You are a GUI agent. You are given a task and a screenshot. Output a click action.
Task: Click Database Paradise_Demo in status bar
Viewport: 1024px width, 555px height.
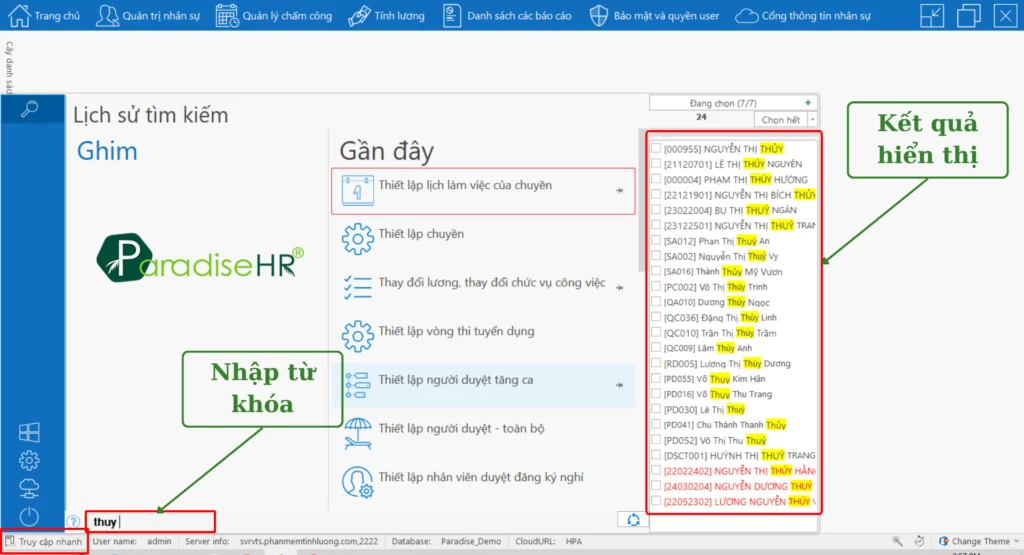446,541
